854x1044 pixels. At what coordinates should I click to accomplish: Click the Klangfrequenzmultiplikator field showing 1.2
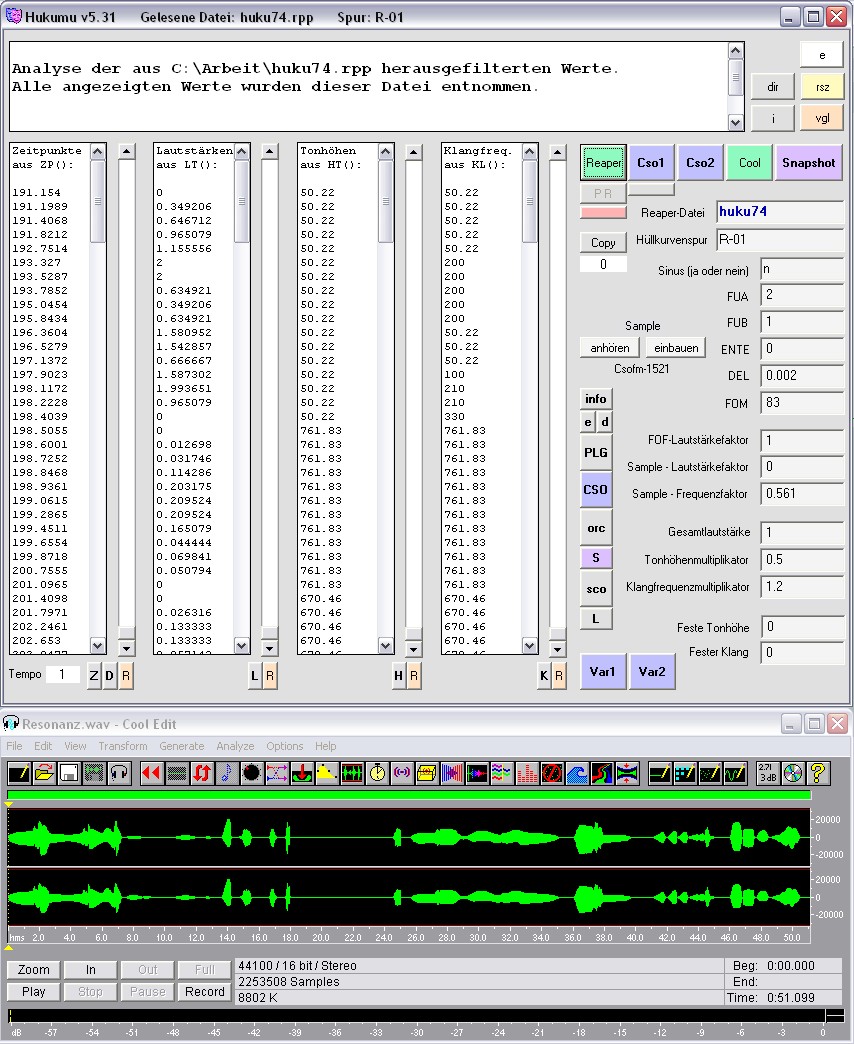pos(803,587)
